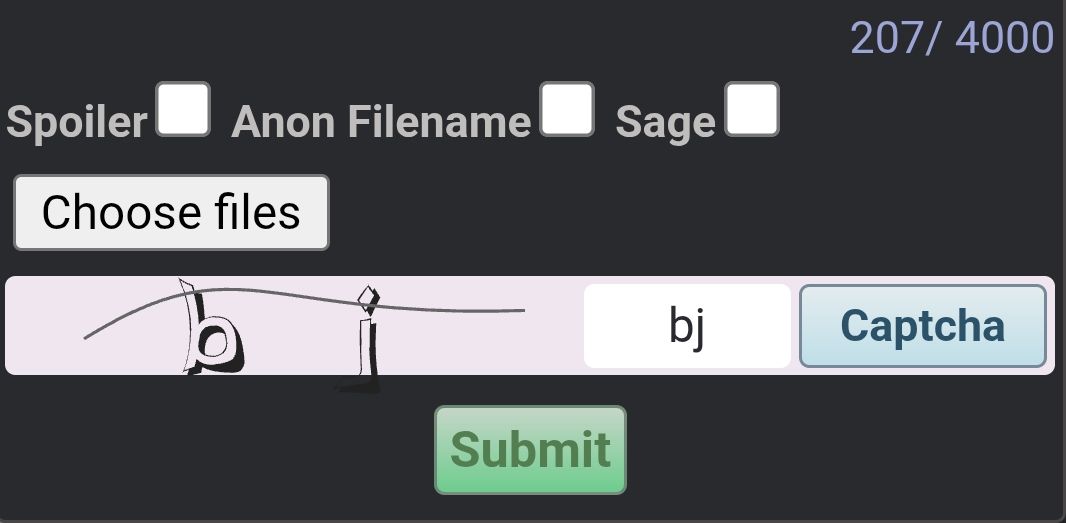Check the Sage checkbox
Viewport: 1066px width, 523px height.
tap(752, 109)
